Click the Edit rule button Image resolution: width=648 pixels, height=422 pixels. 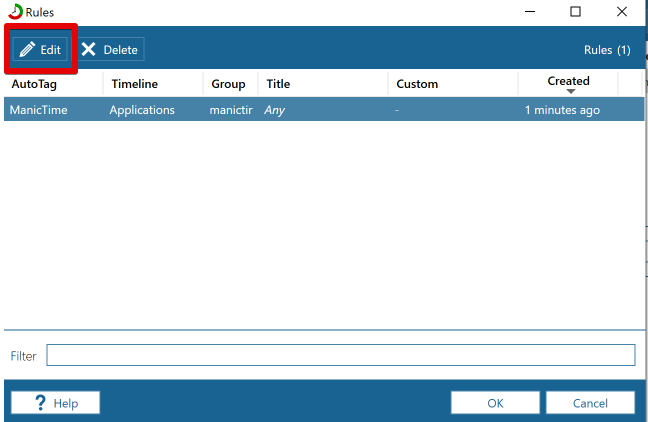coord(40,50)
